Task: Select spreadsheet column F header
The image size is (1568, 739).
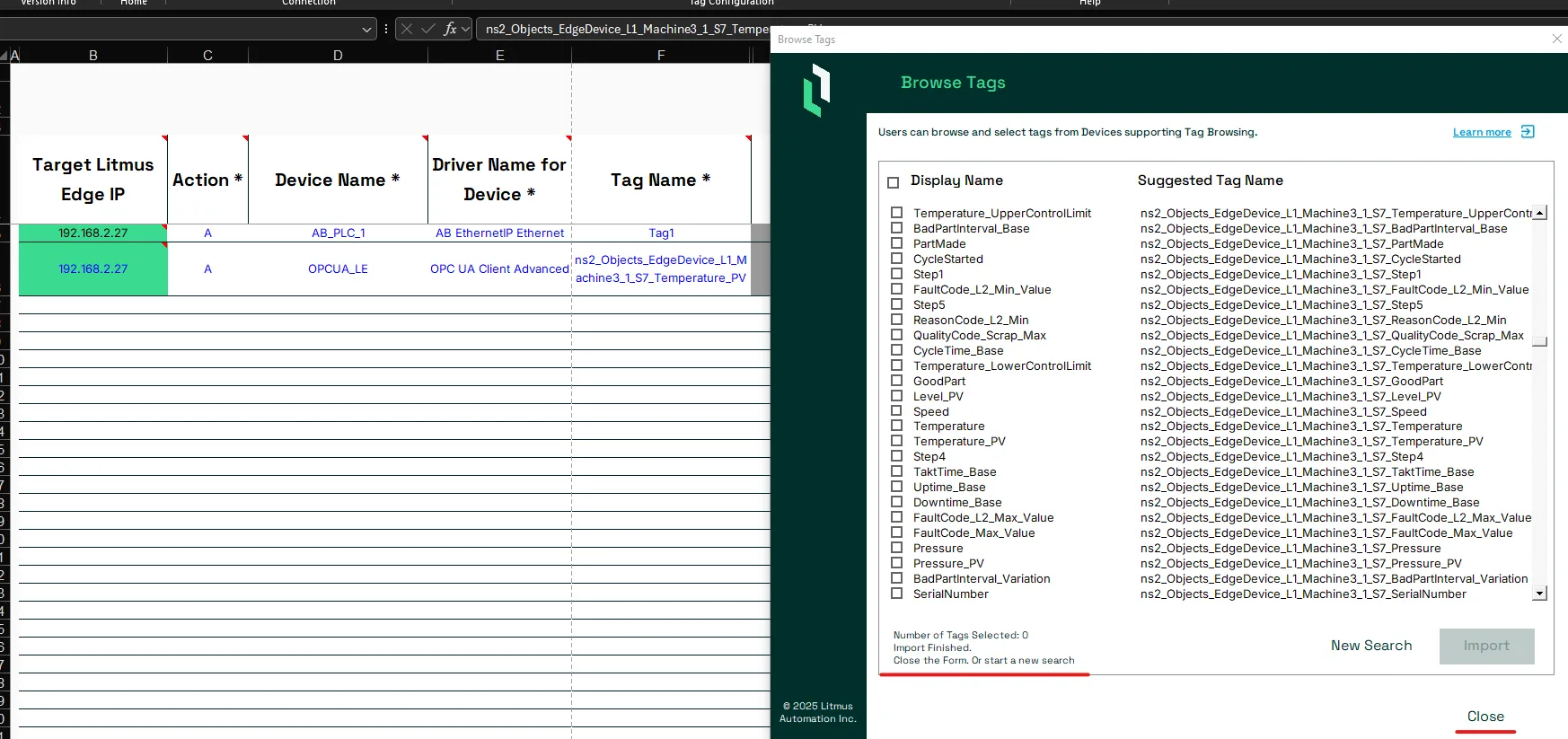Action: coord(661,55)
